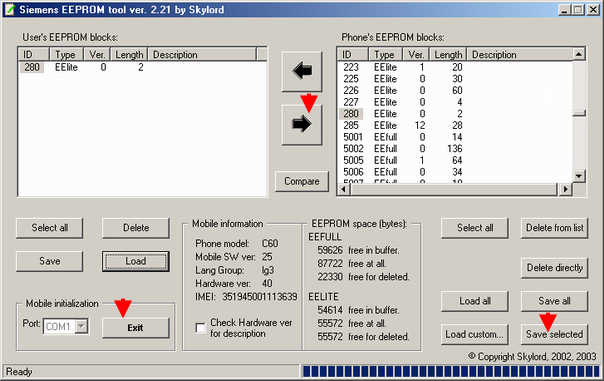Click Ver. column header in phone's blocks list
The width and height of the screenshot is (604, 381).
[416, 55]
